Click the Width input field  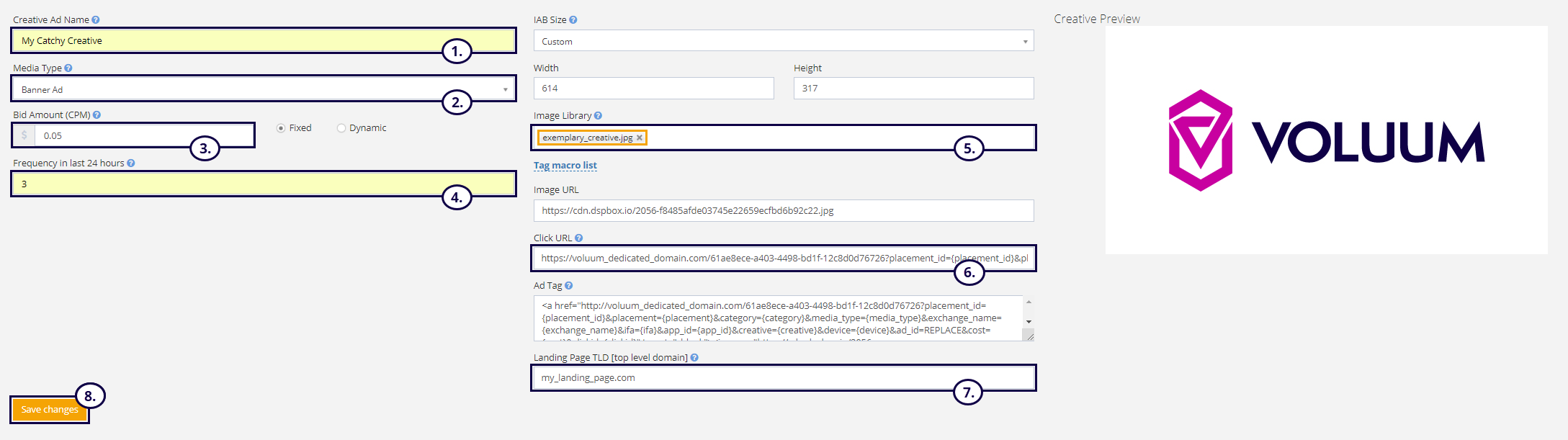tap(653, 89)
